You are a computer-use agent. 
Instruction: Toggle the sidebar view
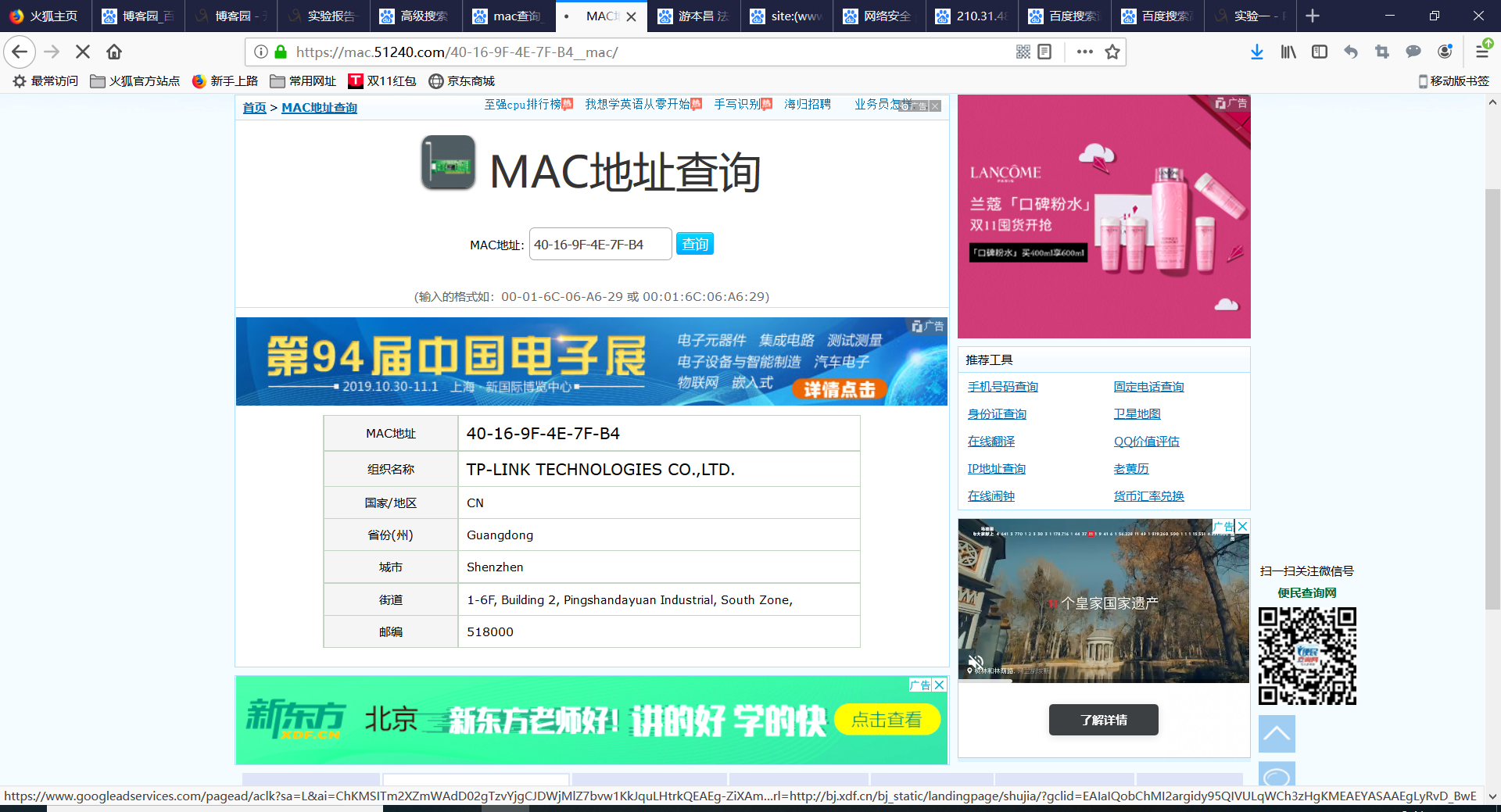[x=1320, y=52]
